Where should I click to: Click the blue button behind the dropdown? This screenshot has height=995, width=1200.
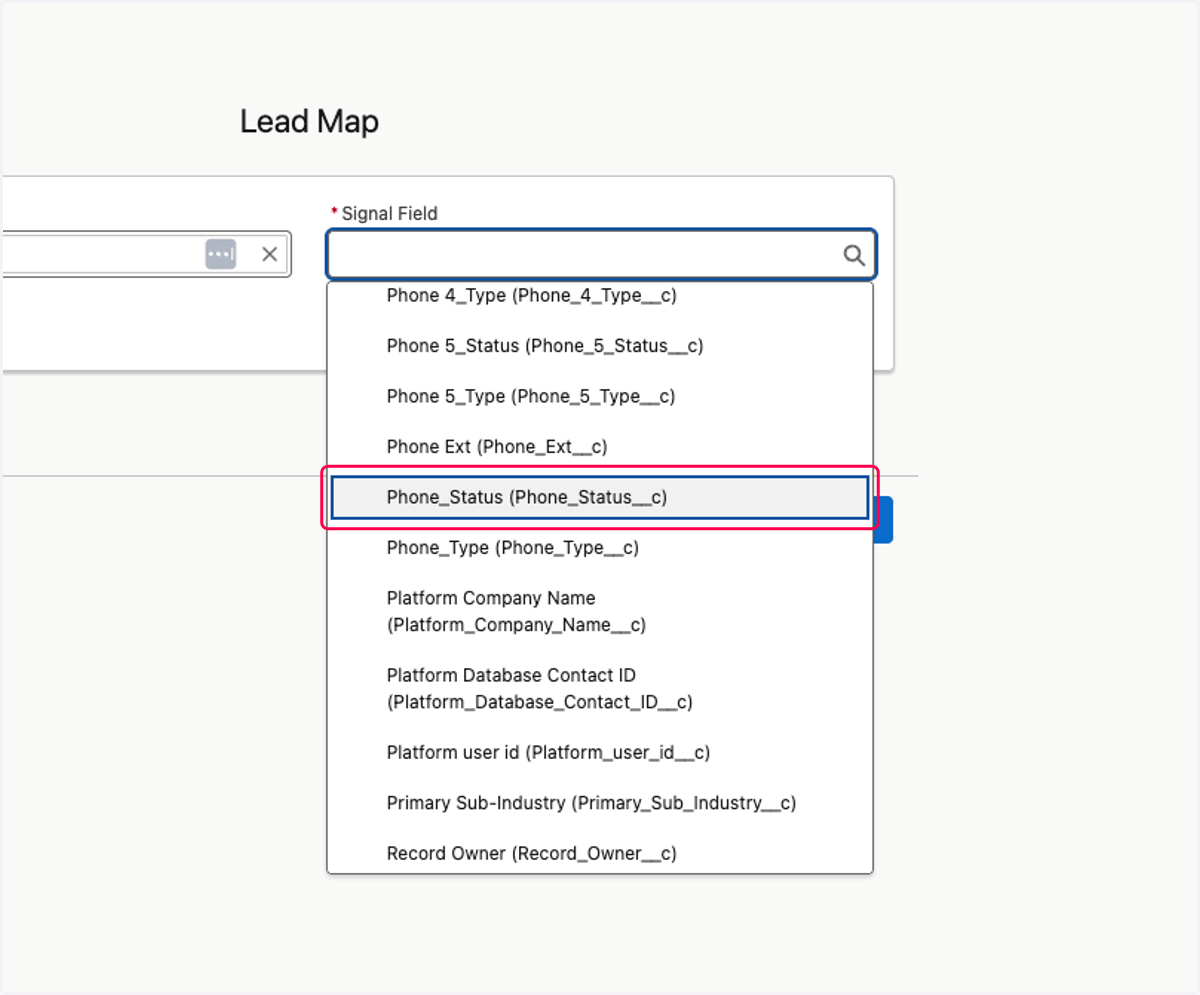[883, 520]
